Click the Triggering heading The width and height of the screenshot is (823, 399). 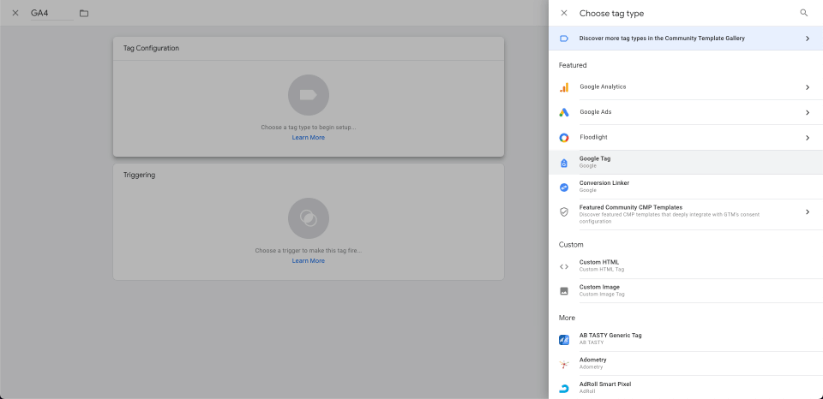click(139, 175)
